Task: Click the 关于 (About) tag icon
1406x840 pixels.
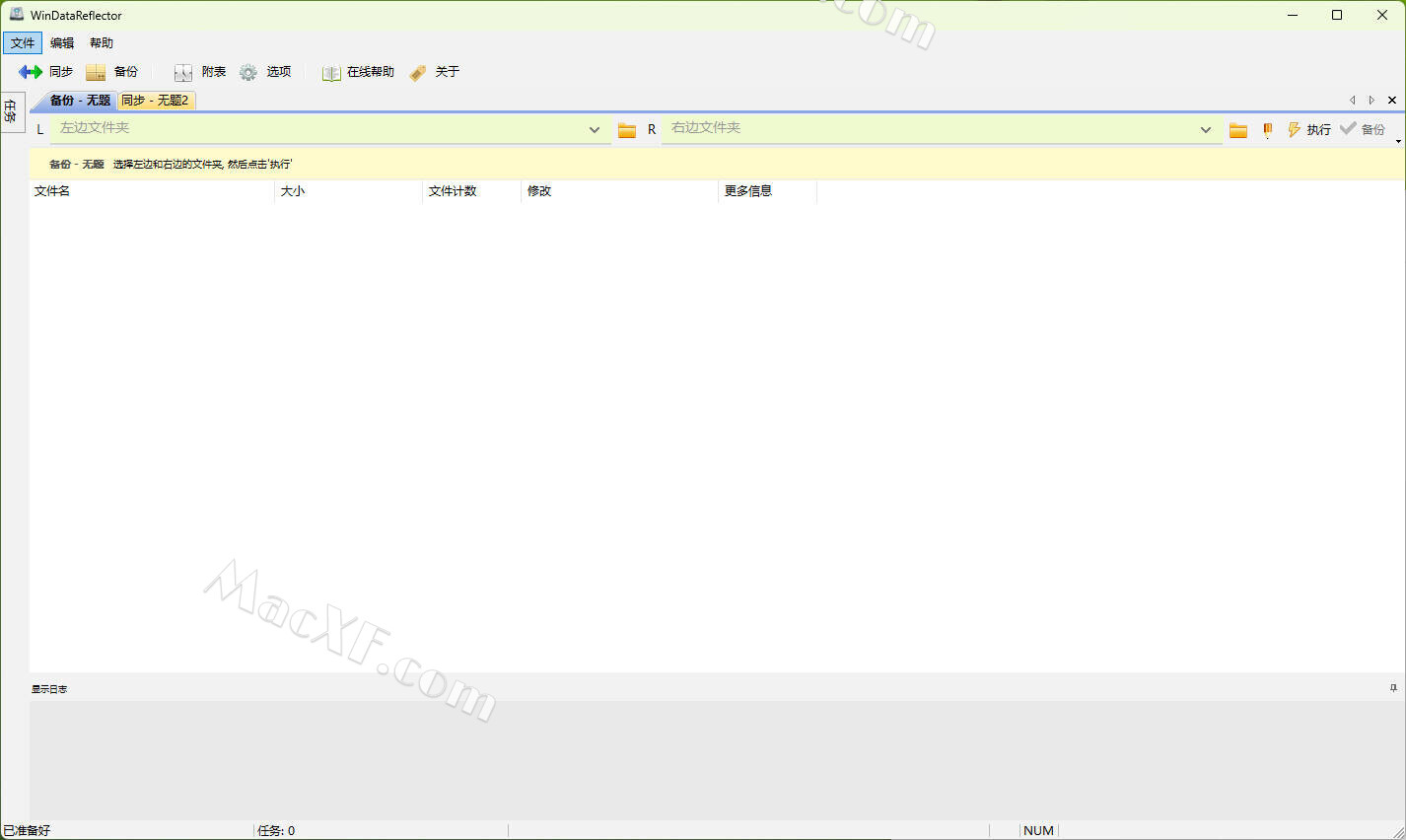Action: pos(418,72)
